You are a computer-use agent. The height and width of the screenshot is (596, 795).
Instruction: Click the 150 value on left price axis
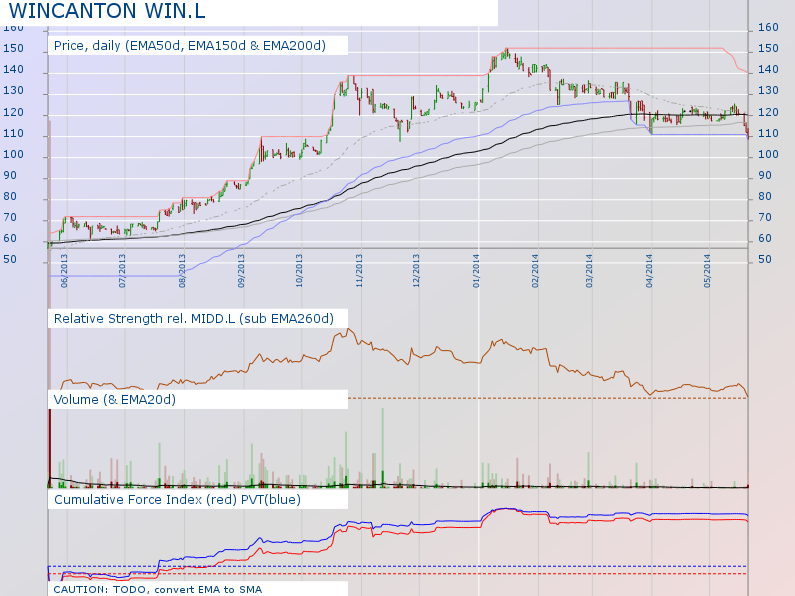pos(14,49)
